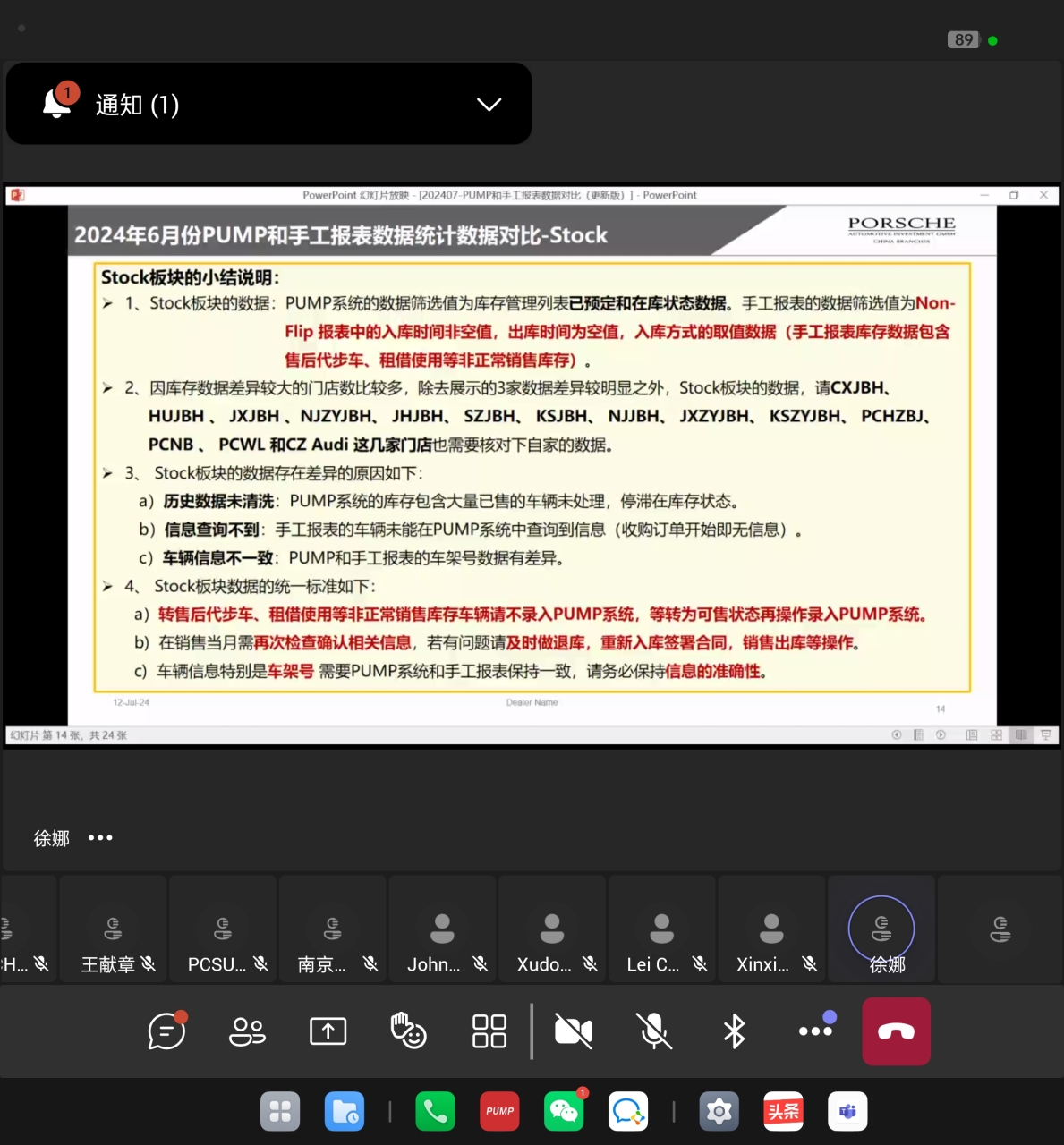Expand the notifications dropdown chevron
Viewport: 1064px width, 1145px height.
tap(489, 104)
